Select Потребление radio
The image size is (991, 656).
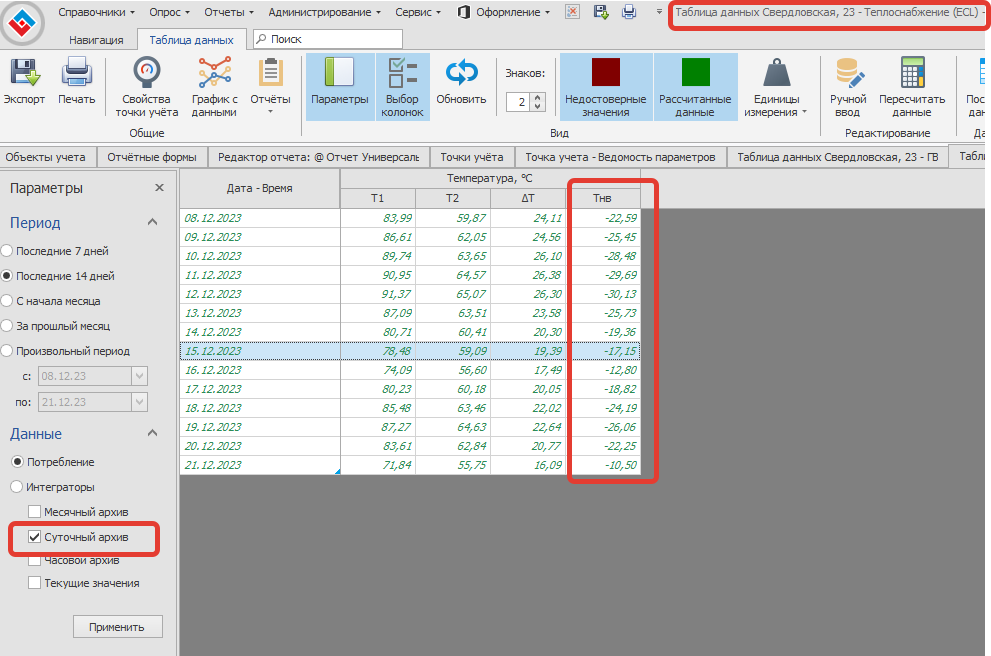18,462
